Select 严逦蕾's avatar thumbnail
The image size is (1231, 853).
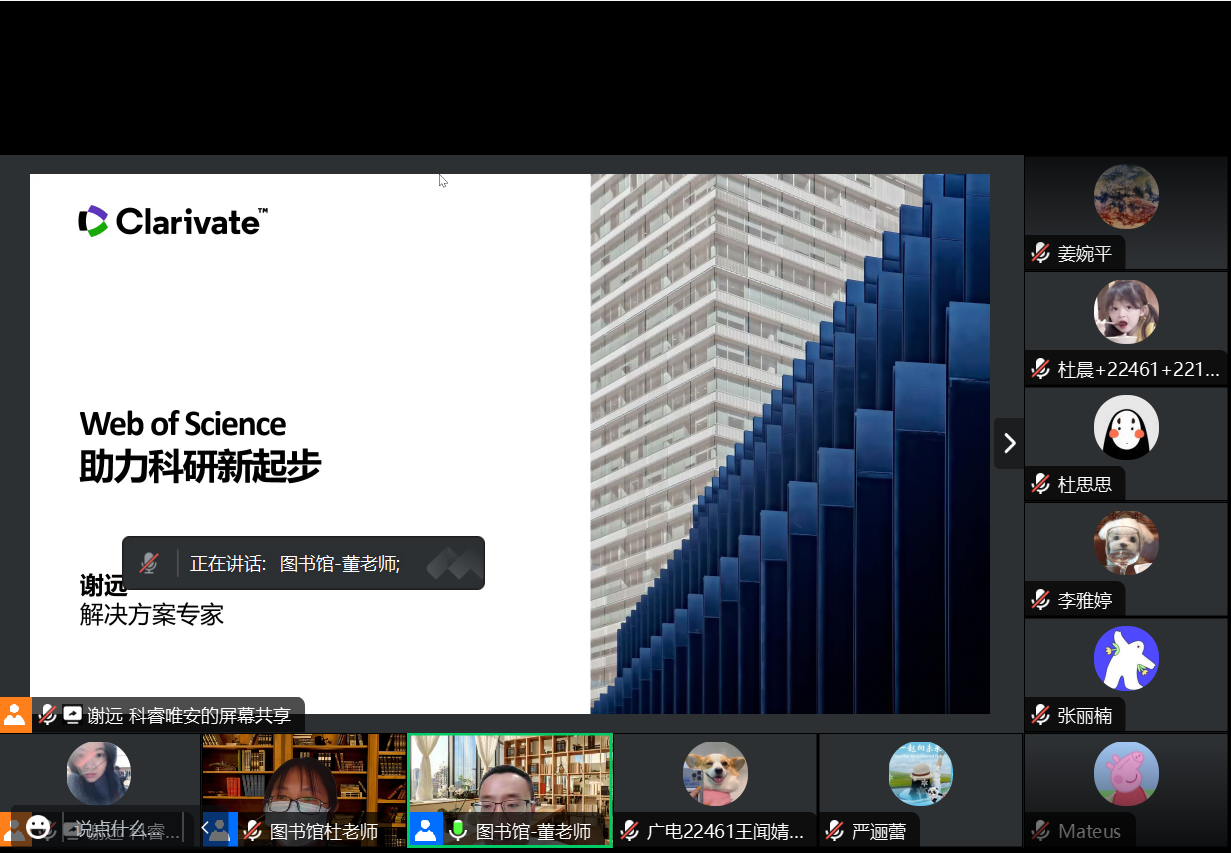921,774
